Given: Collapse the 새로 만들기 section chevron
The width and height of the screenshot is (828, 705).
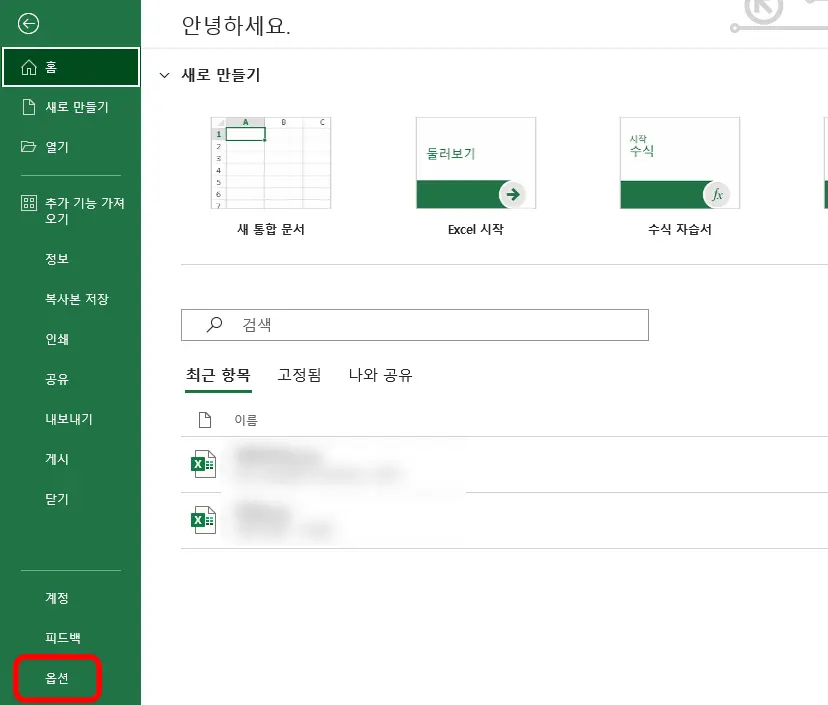Looking at the screenshot, I should 164,75.
